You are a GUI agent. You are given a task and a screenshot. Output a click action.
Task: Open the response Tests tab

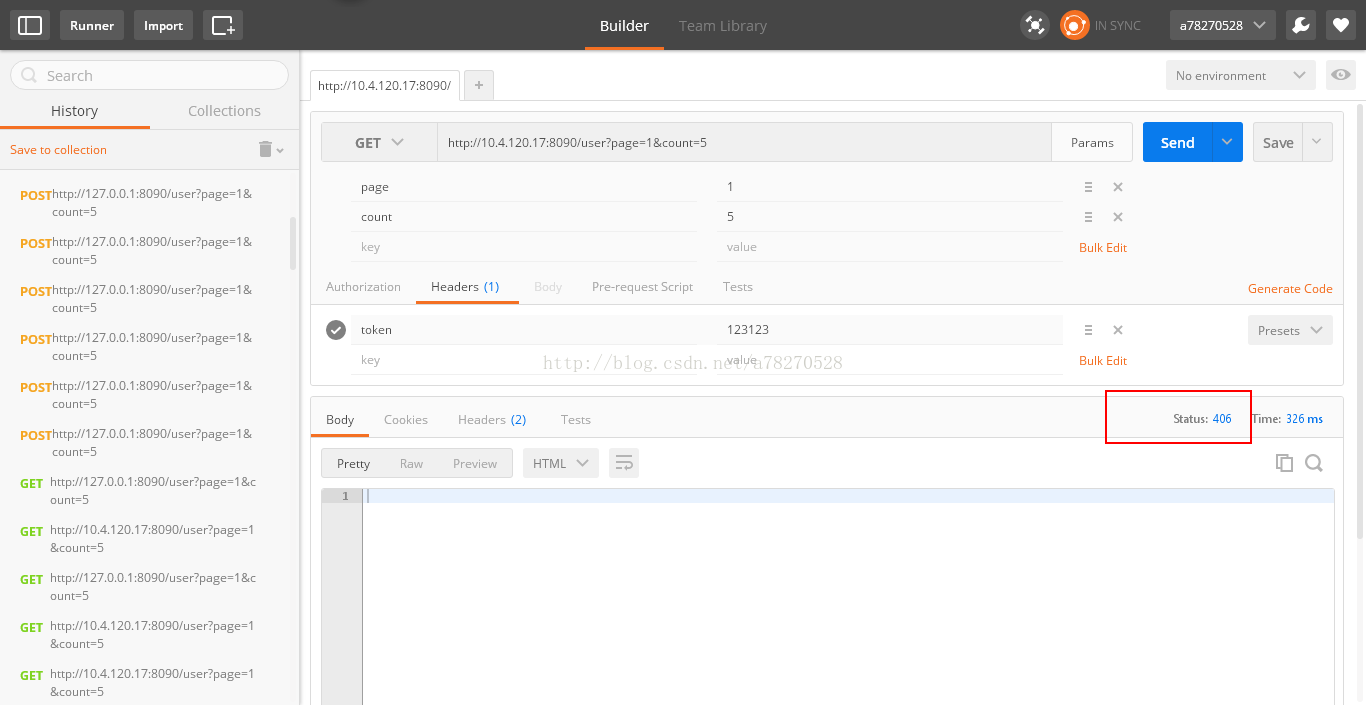point(576,420)
